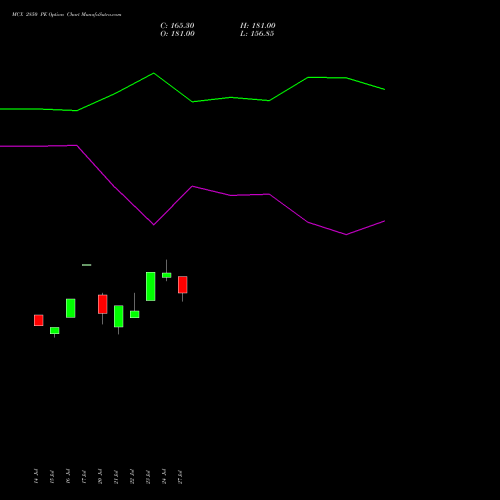The height and width of the screenshot is (500, 500).
Task: Click the close value C: 165.30
Action: pyautogui.click(x=177, y=26)
